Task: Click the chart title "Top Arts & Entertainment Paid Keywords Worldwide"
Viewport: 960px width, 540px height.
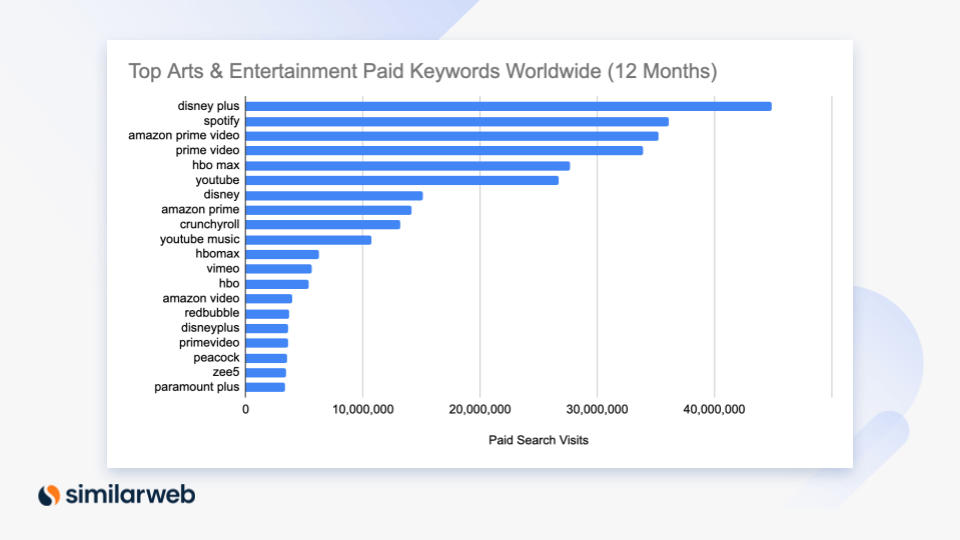Action: click(x=365, y=71)
